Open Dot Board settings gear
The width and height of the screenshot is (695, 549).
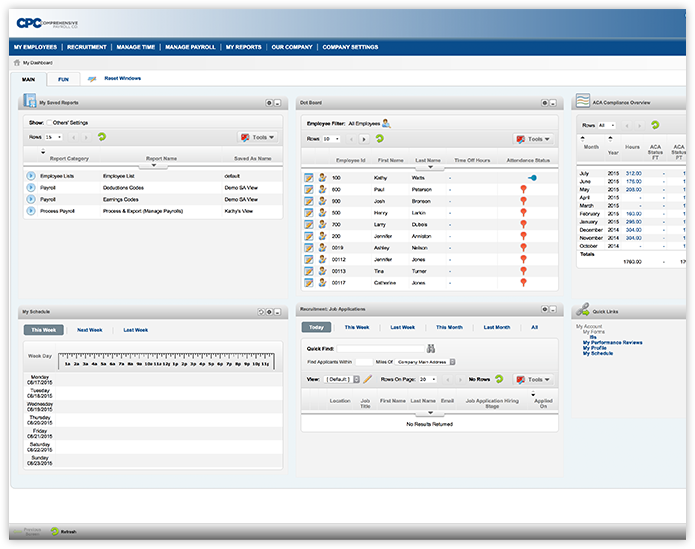545,103
